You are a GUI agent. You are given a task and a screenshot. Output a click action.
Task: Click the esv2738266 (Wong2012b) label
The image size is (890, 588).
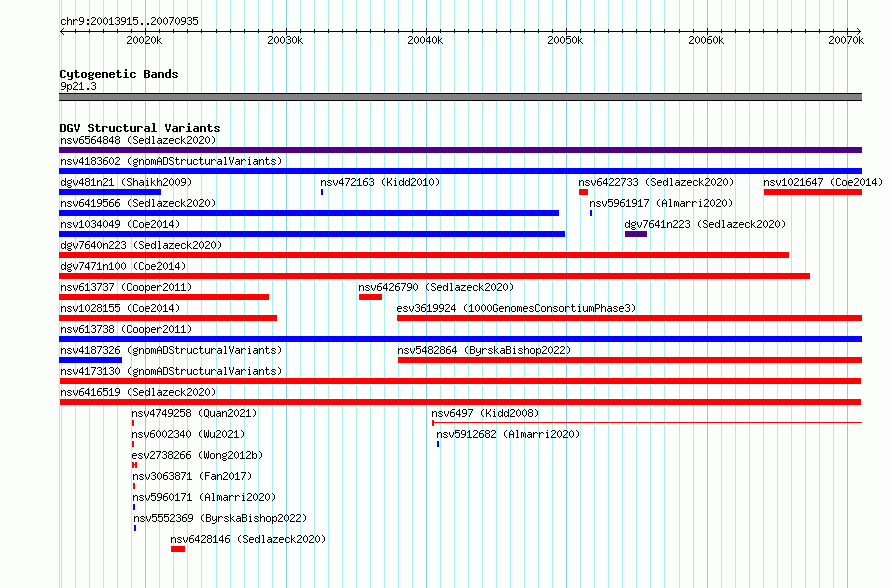pos(197,455)
